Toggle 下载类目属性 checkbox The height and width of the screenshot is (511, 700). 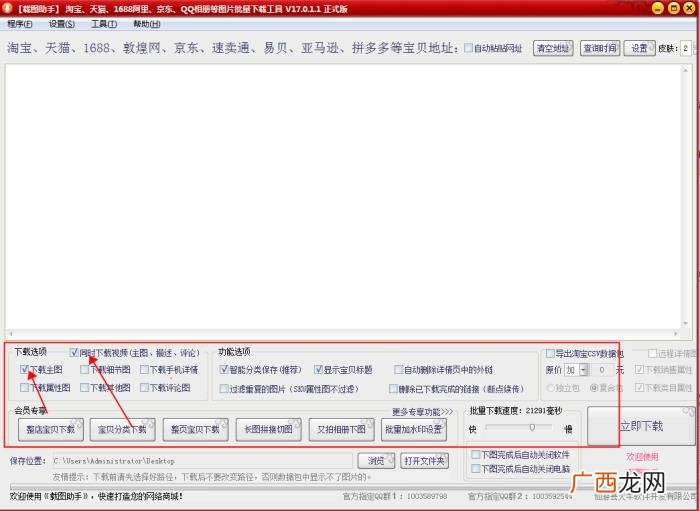tap(639, 387)
